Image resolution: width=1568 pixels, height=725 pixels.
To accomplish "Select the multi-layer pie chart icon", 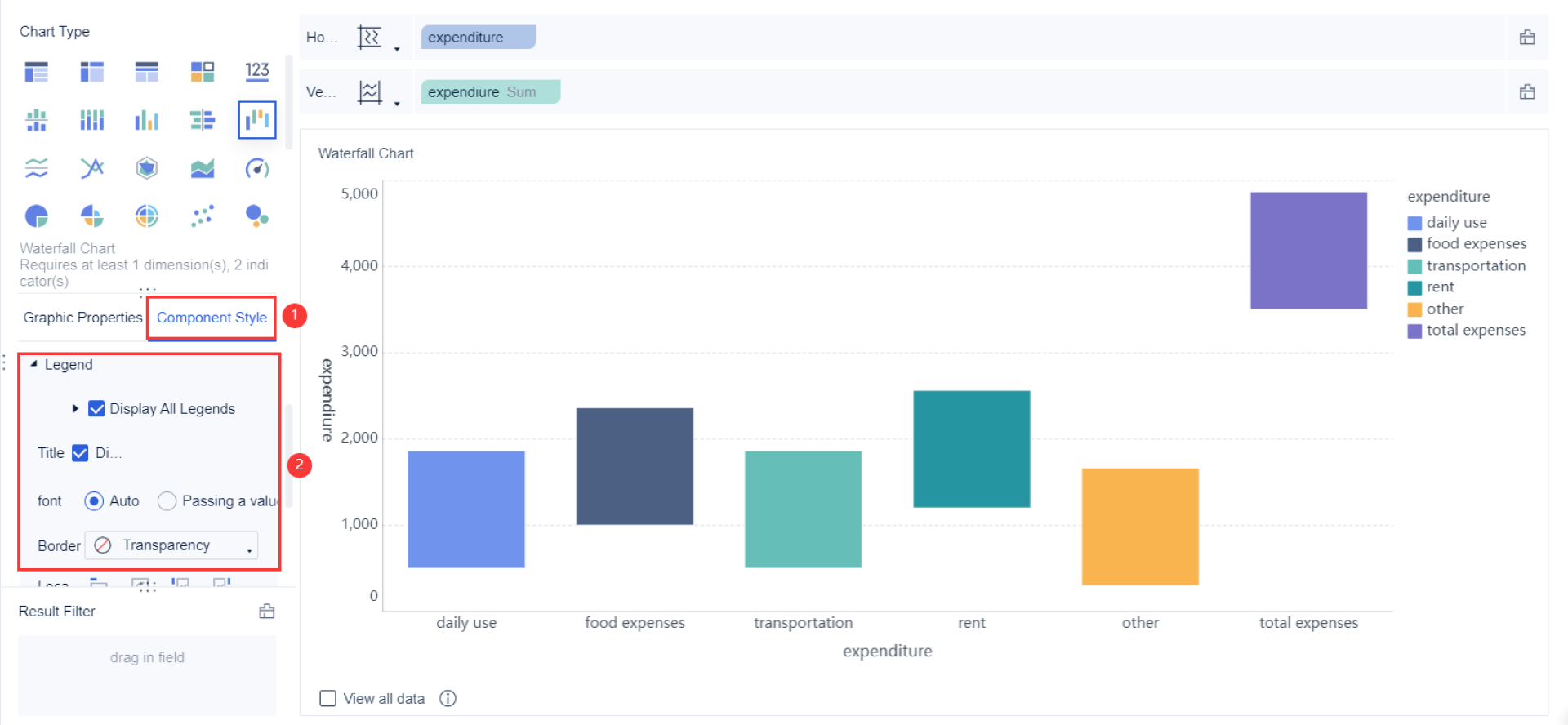I will pyautogui.click(x=147, y=216).
